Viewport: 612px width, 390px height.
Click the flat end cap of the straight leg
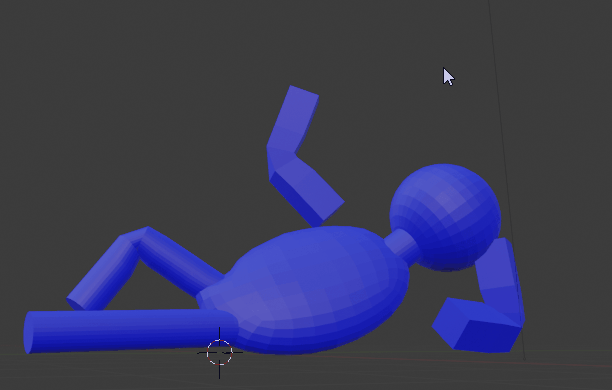tap(28, 333)
